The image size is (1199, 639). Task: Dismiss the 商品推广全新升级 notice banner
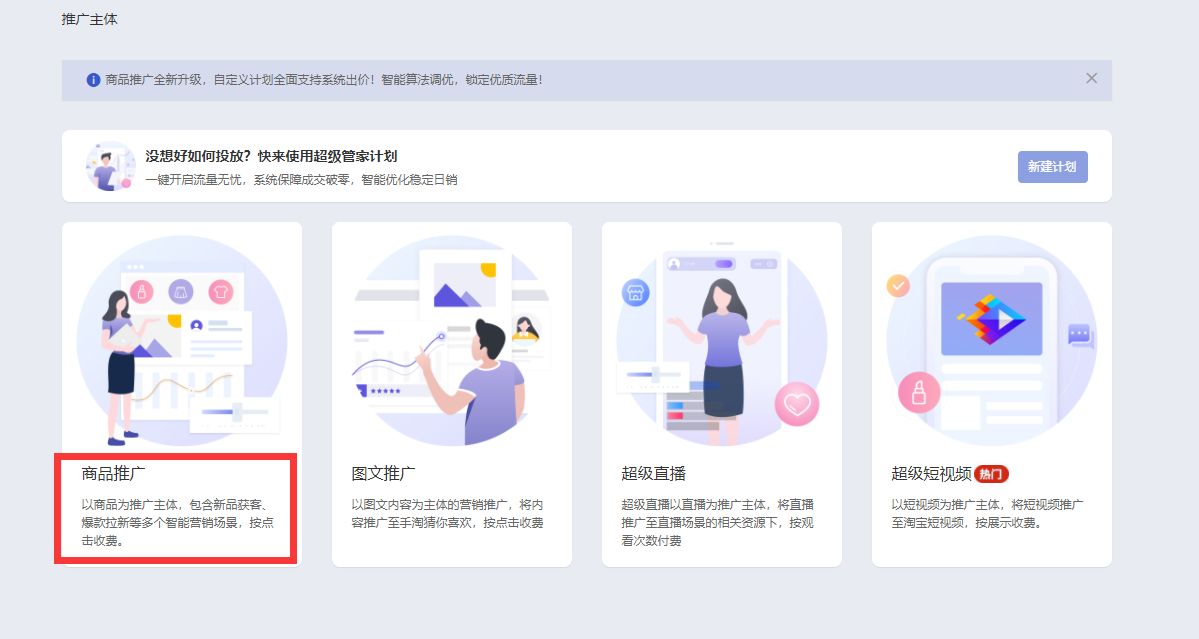coord(1091,78)
